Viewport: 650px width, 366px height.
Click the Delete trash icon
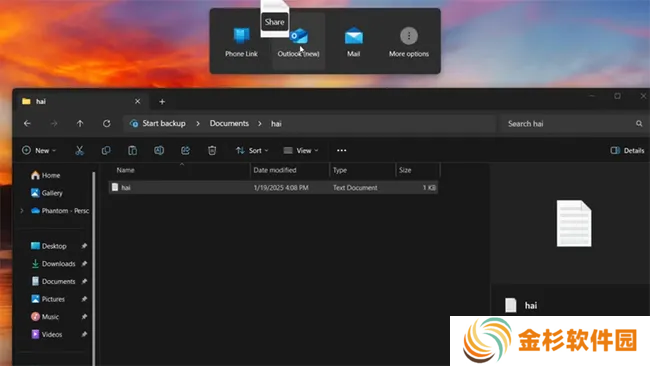pos(212,150)
